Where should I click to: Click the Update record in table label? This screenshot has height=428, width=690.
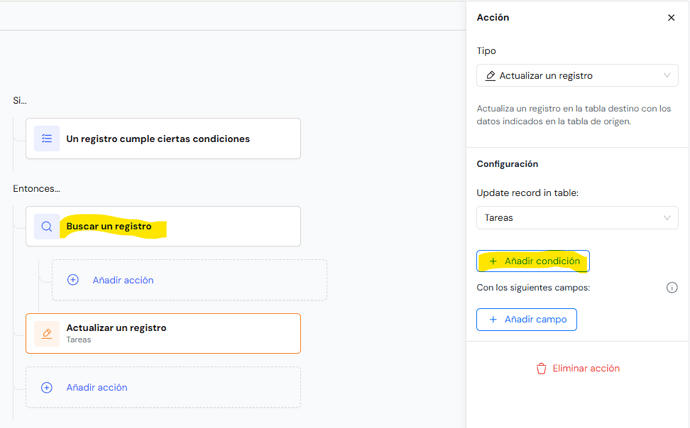(x=527, y=193)
